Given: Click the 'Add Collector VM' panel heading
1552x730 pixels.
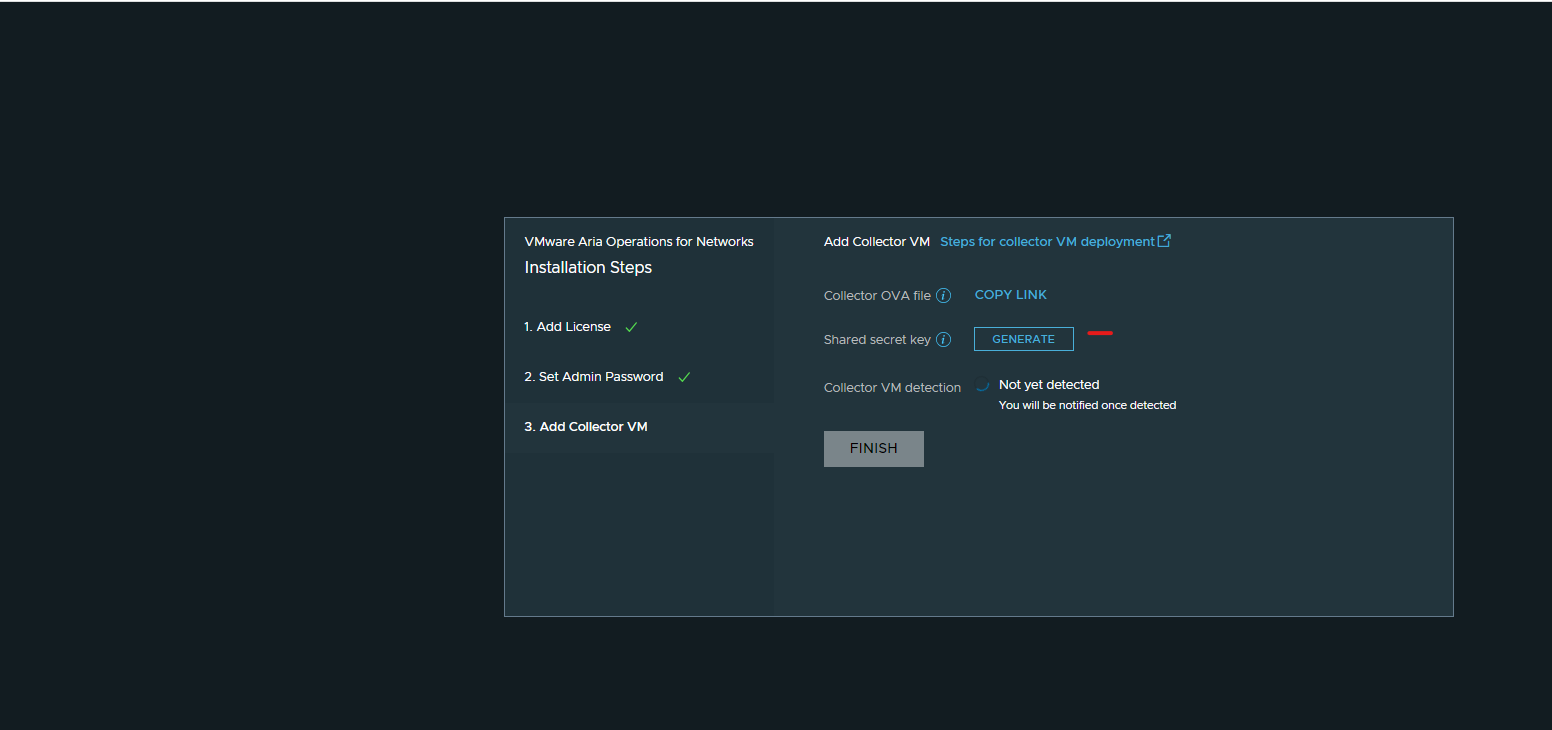Looking at the screenshot, I should (877, 242).
